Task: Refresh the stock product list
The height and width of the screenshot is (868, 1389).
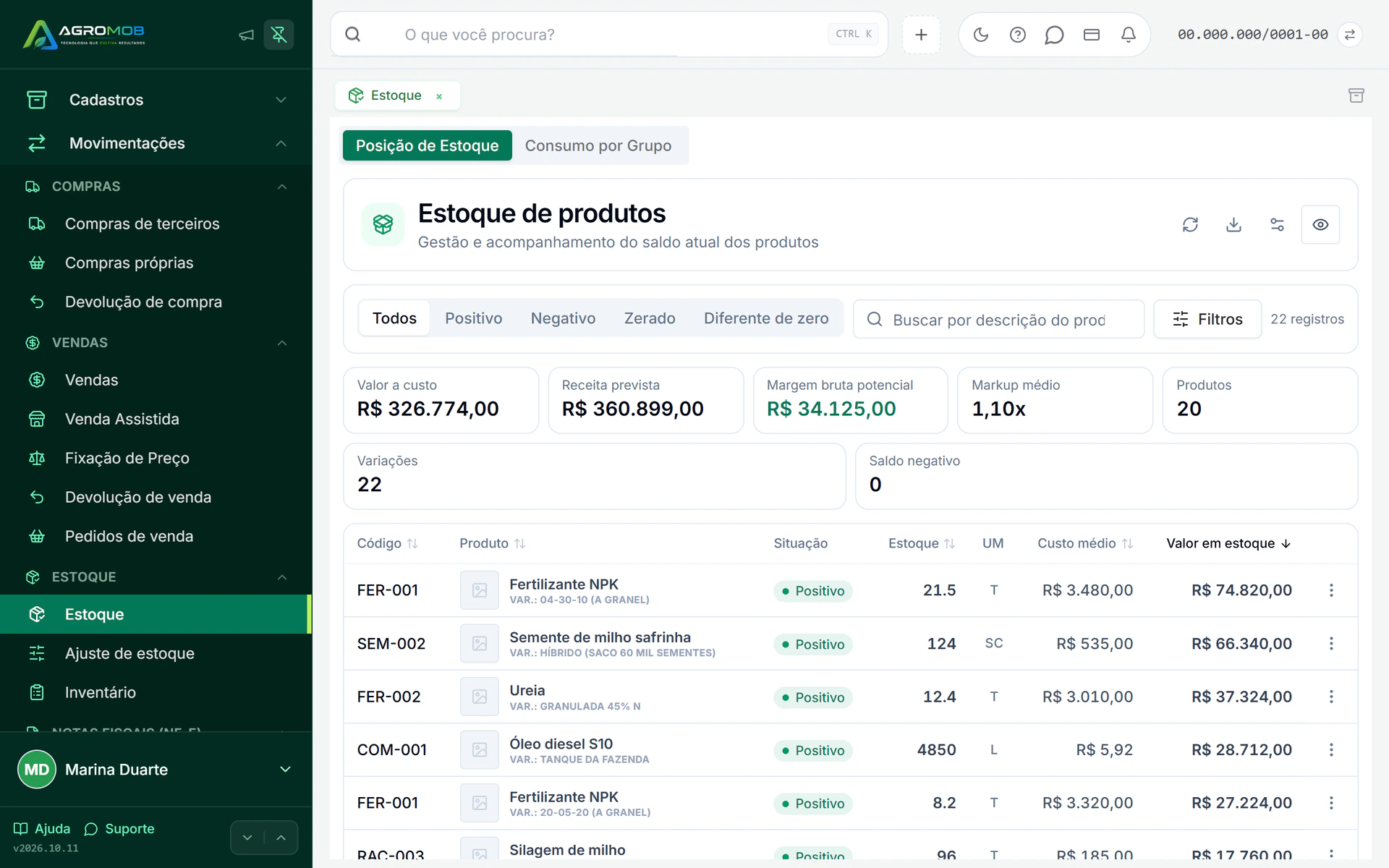Action: pyautogui.click(x=1190, y=225)
